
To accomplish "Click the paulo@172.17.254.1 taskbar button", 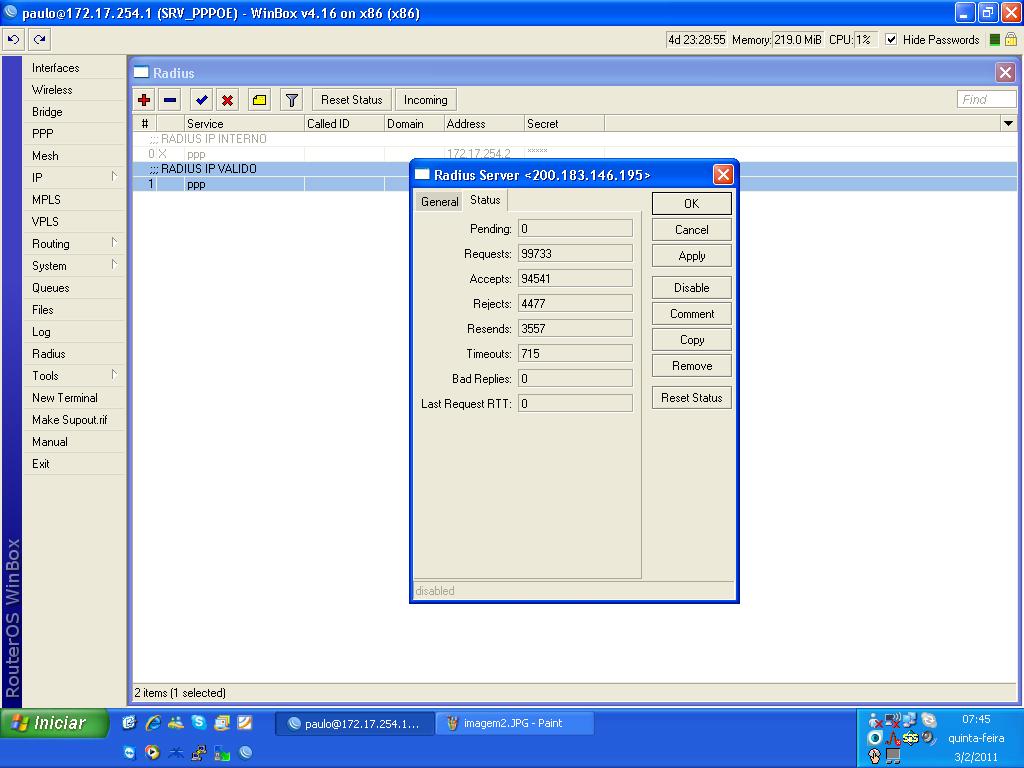I will (x=355, y=724).
